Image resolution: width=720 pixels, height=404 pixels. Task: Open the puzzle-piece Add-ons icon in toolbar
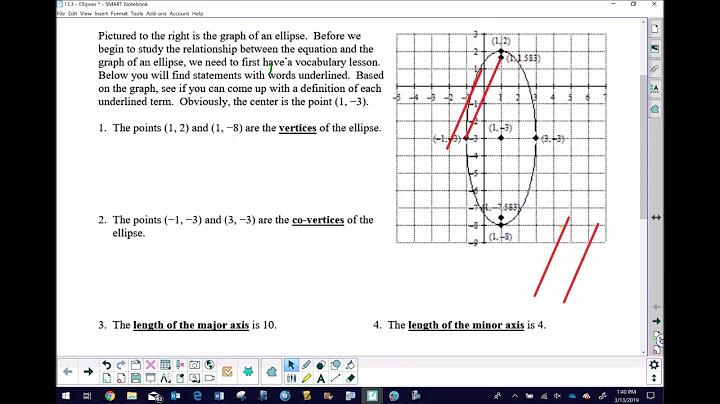click(272, 371)
